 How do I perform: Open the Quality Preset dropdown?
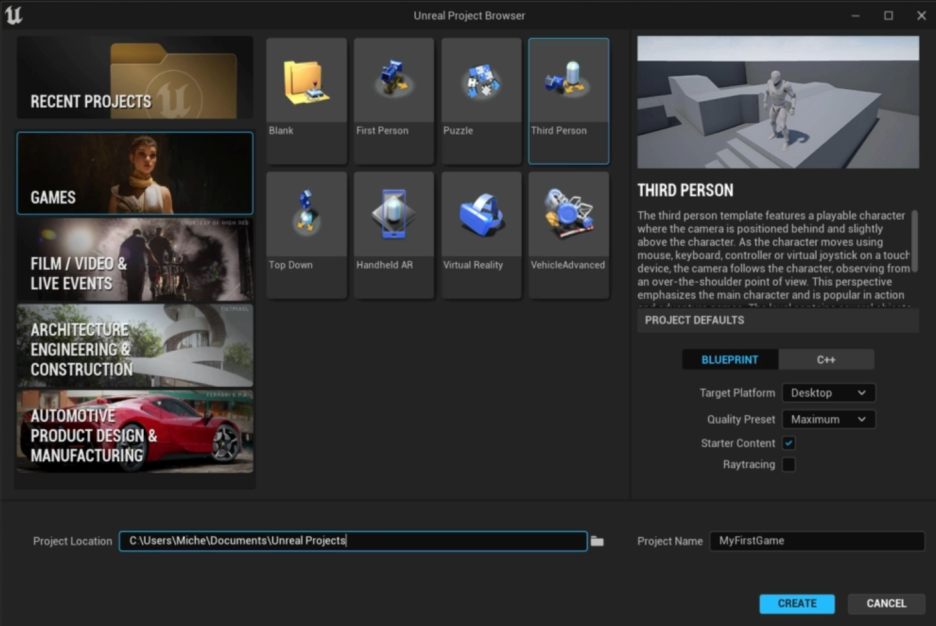[x=829, y=420]
